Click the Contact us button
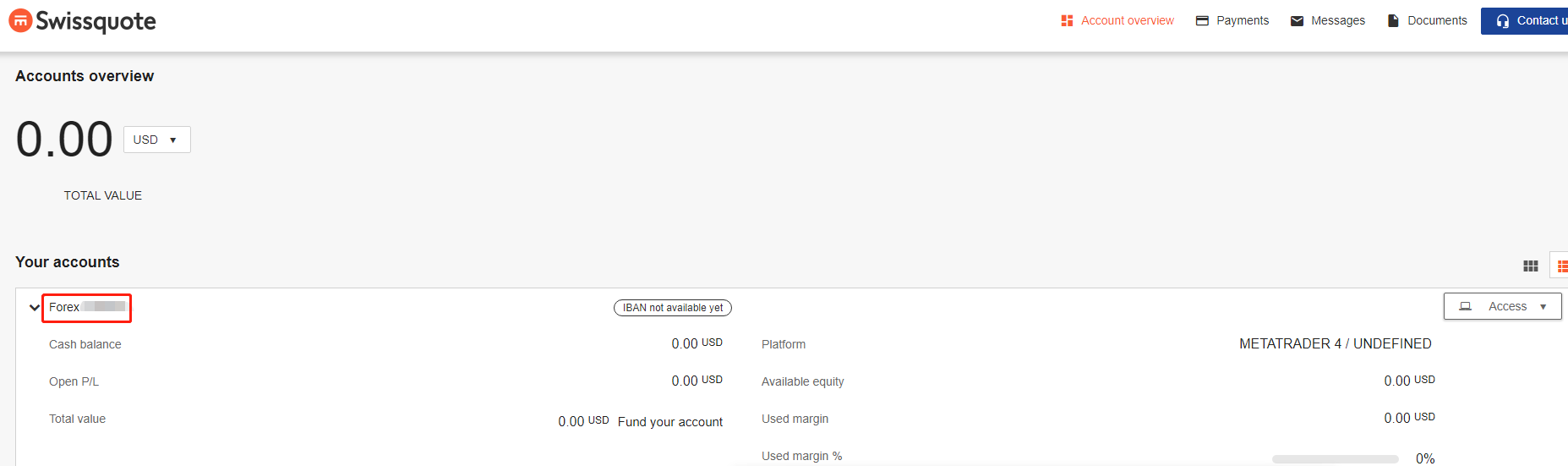The image size is (1568, 466). pos(1525,21)
